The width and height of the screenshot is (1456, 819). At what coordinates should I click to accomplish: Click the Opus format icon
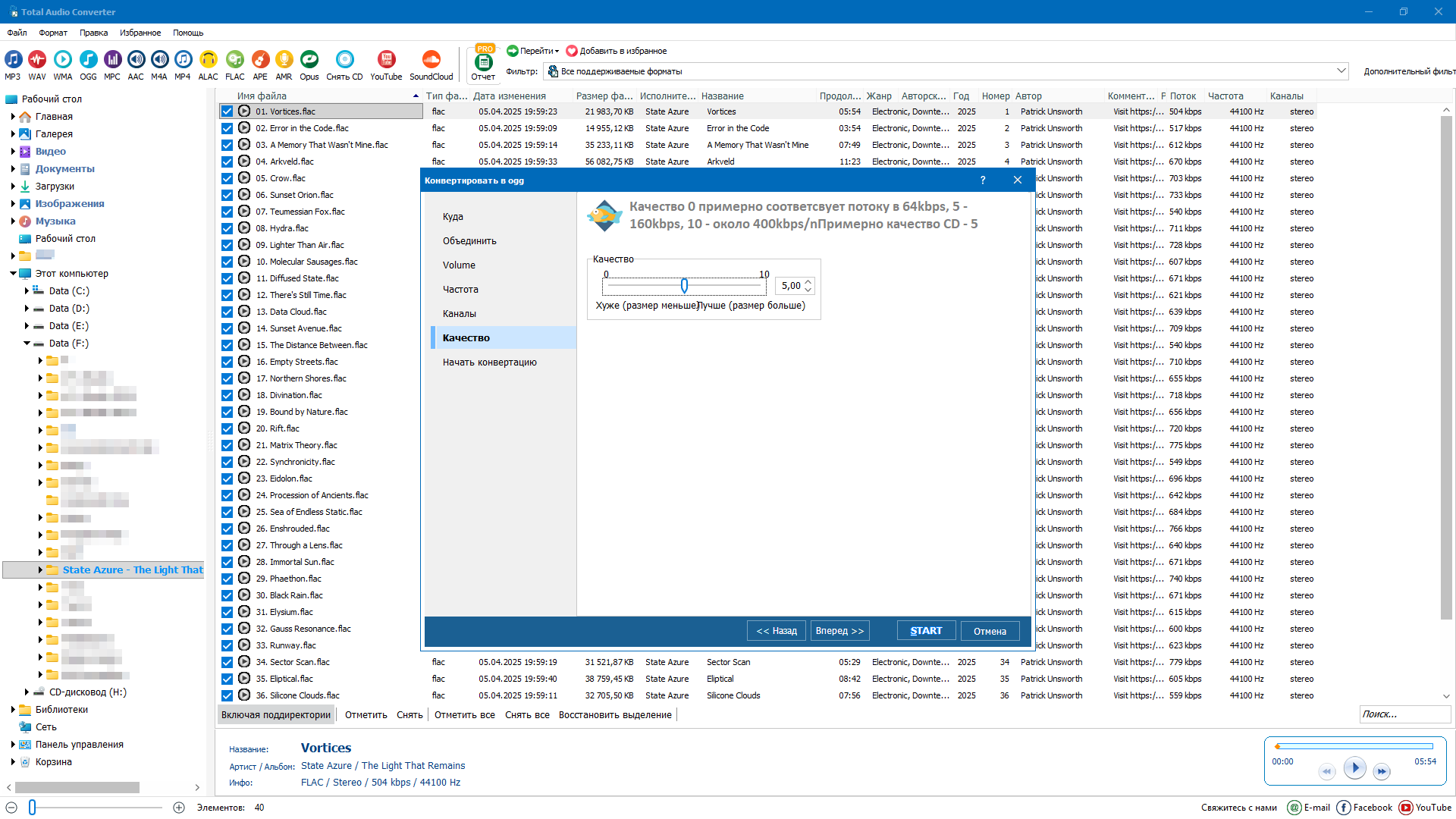[x=309, y=61]
